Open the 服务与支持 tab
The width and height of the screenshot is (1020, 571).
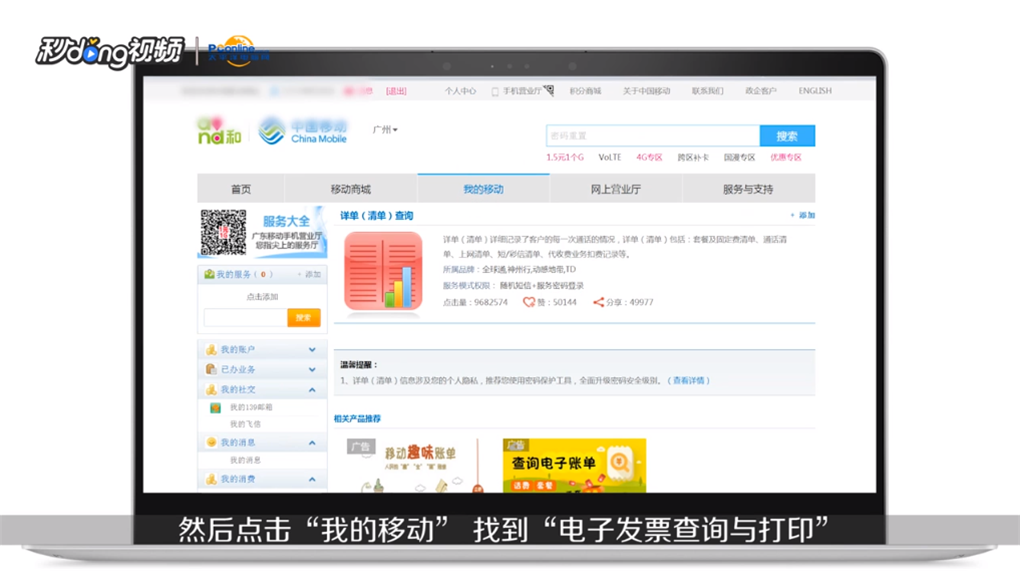pyautogui.click(x=748, y=189)
